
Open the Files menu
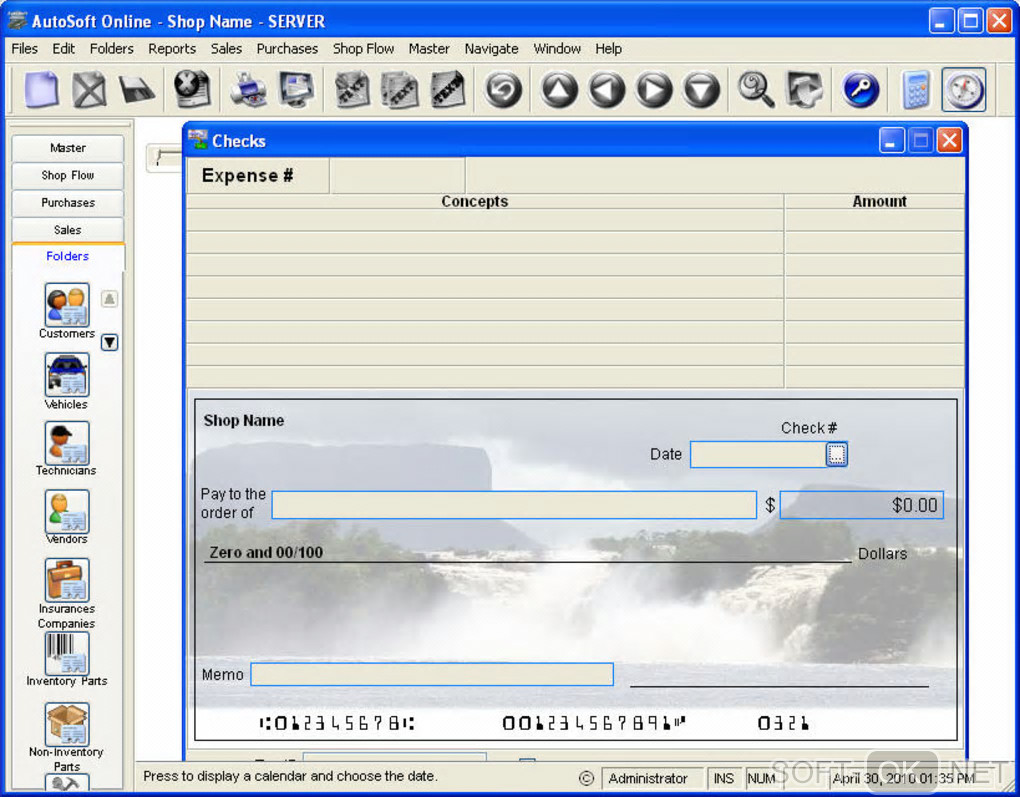[25, 49]
